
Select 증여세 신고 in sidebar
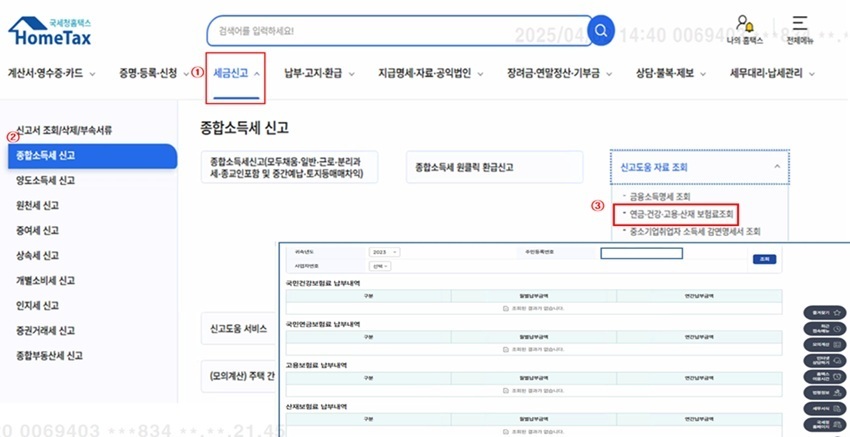pyautogui.click(x=37, y=230)
